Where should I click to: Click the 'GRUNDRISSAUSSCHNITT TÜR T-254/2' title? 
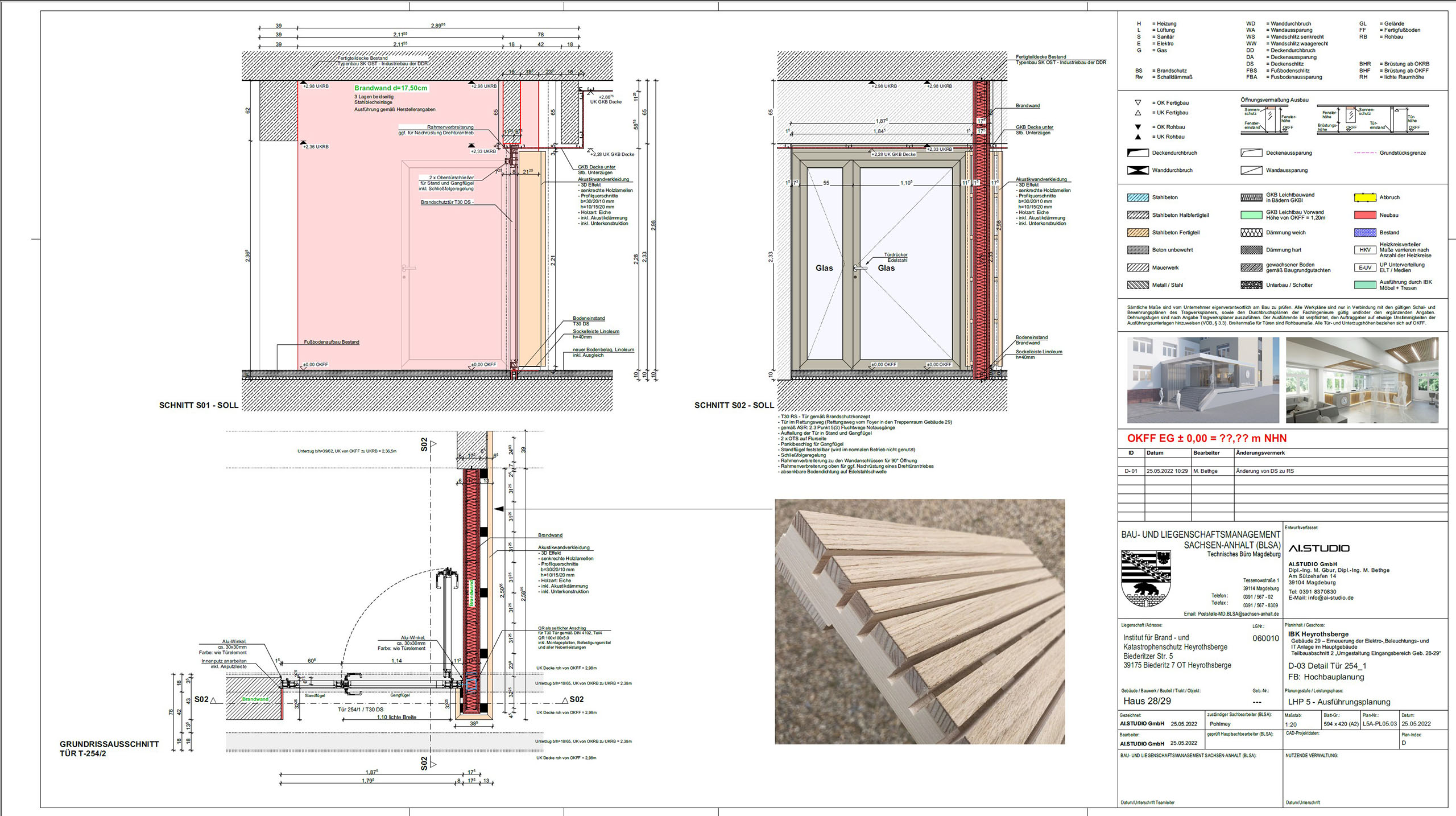(109, 749)
